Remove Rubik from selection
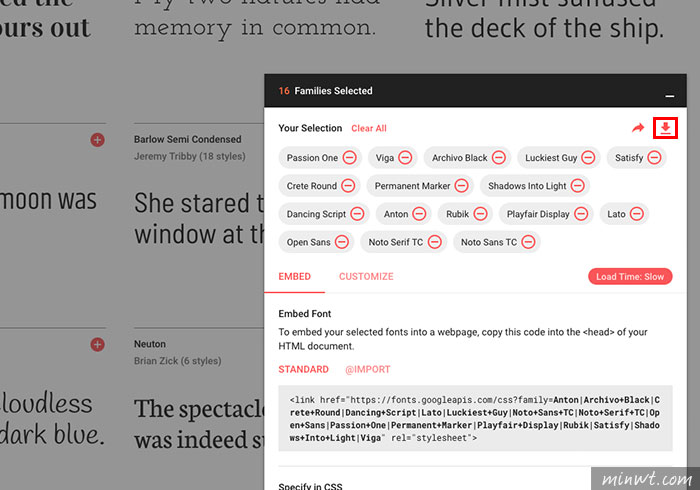 coord(480,214)
